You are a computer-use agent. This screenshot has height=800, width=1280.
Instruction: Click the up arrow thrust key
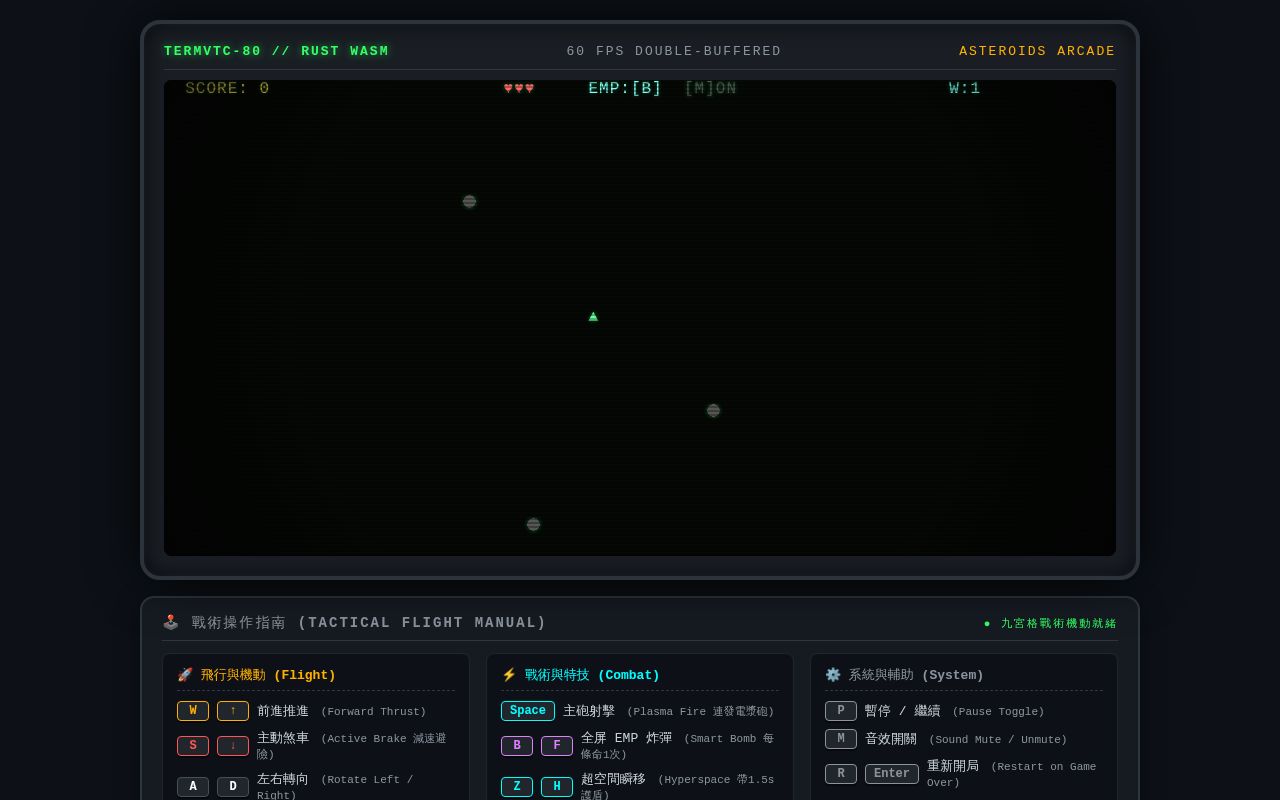(x=233, y=711)
